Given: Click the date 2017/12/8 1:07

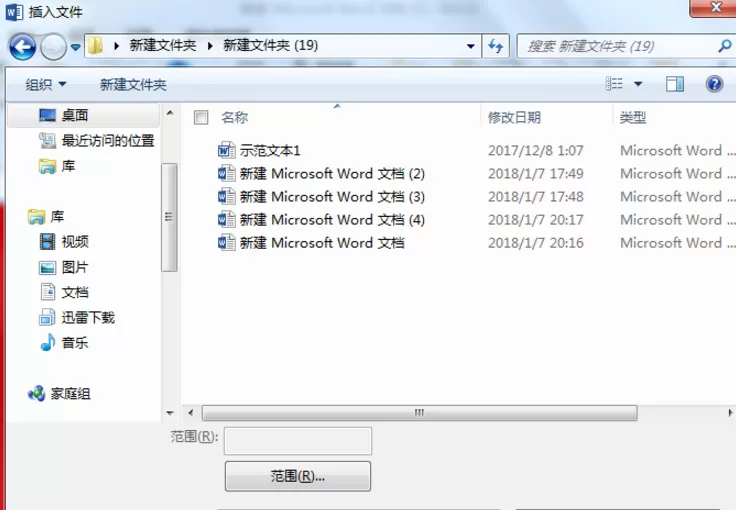Looking at the screenshot, I should point(536,151).
